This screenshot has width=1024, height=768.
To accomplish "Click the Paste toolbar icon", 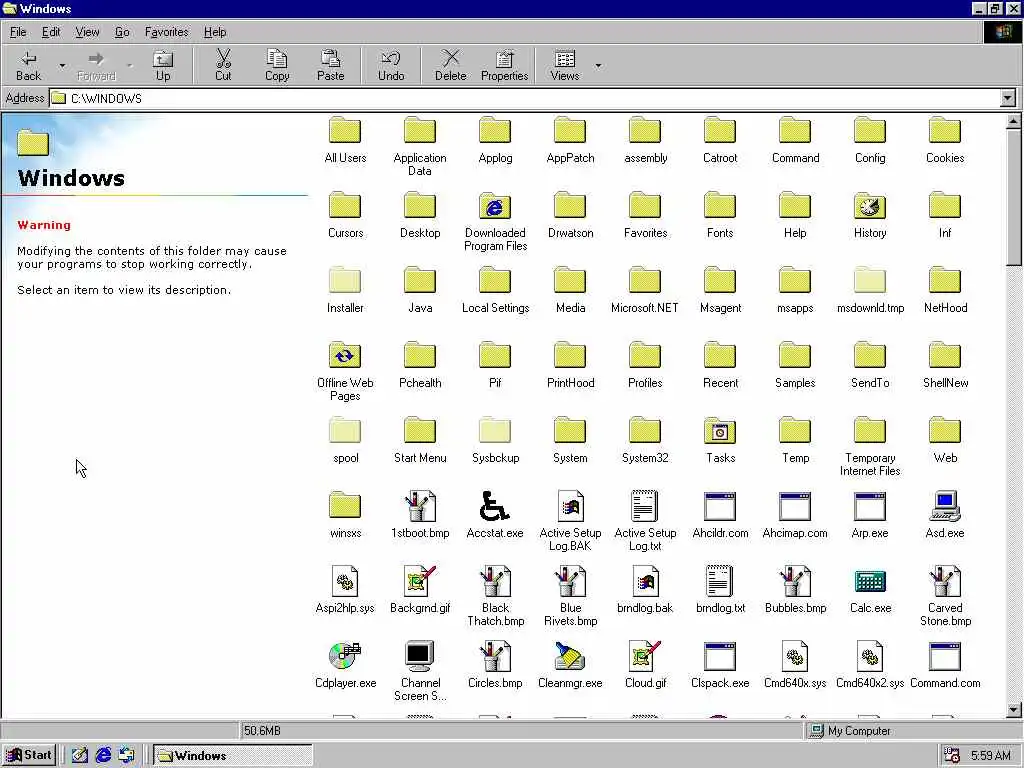I will [x=330, y=66].
